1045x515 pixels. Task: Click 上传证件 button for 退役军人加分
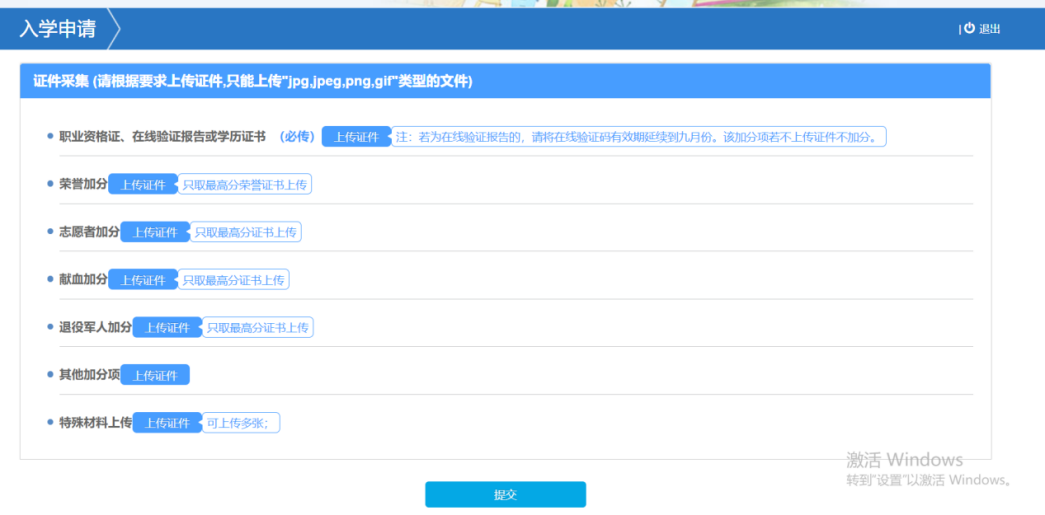pos(166,327)
